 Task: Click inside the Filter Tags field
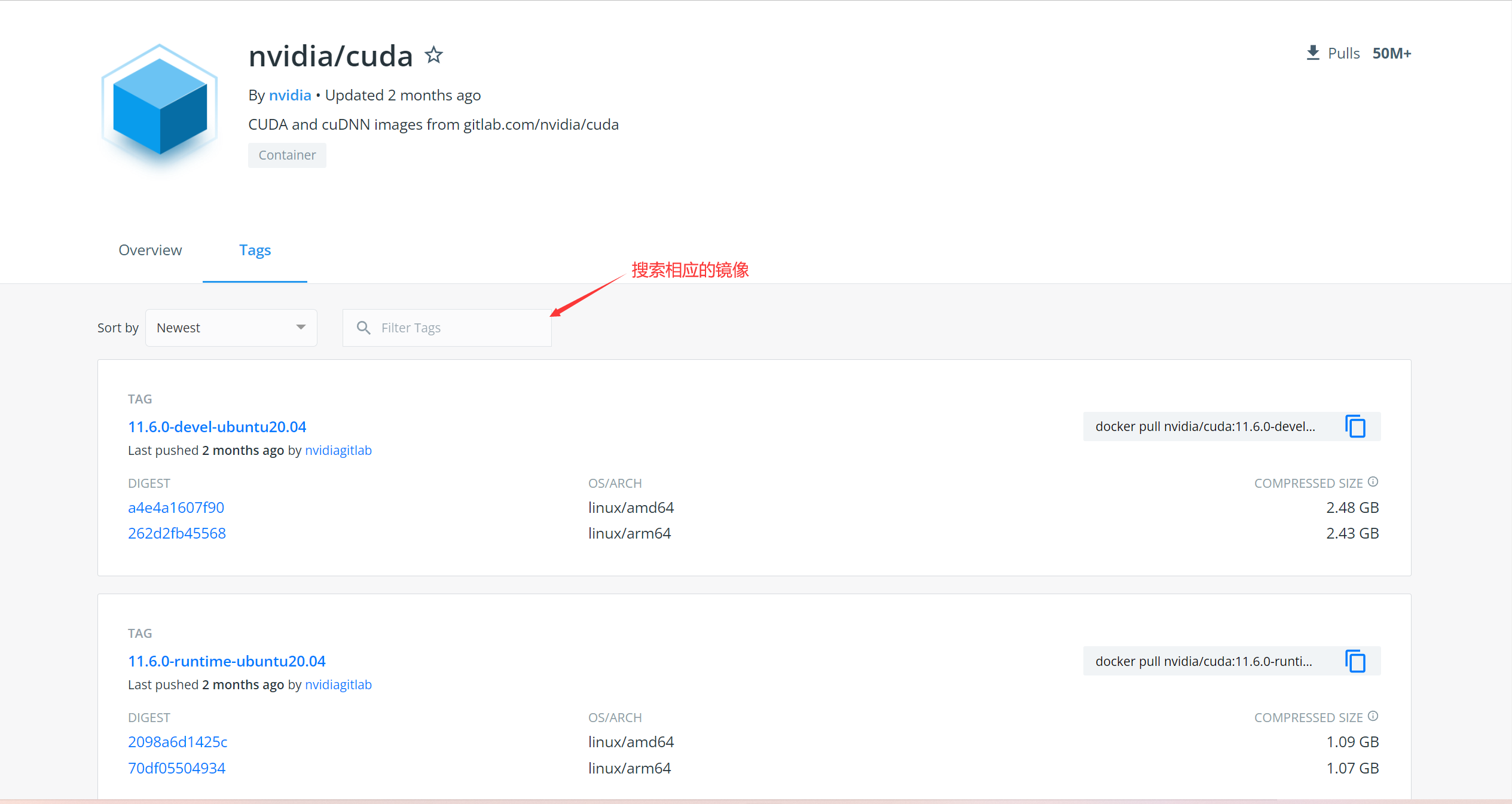tap(448, 328)
